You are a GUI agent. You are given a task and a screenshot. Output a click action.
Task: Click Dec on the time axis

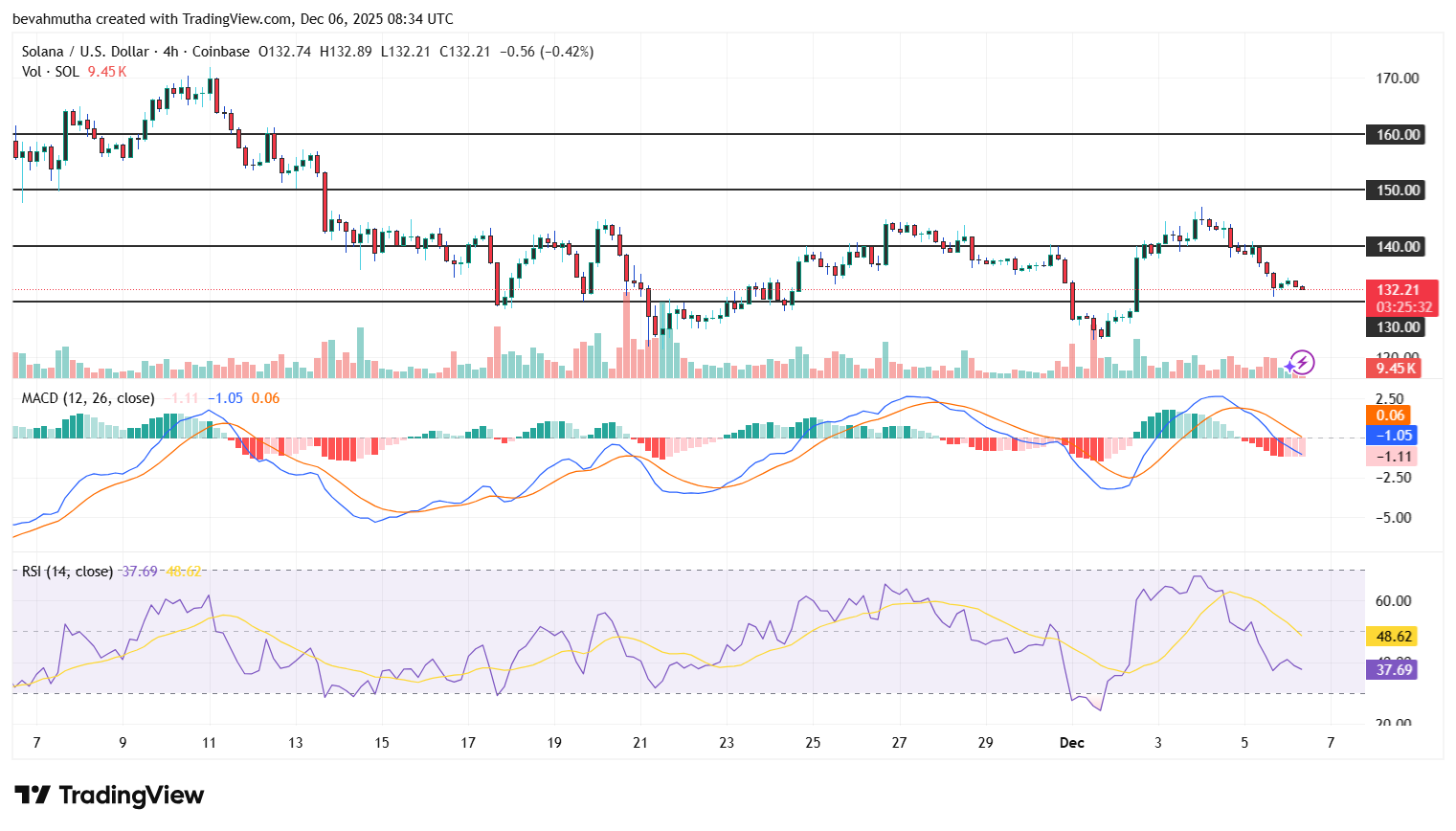[x=1071, y=743]
